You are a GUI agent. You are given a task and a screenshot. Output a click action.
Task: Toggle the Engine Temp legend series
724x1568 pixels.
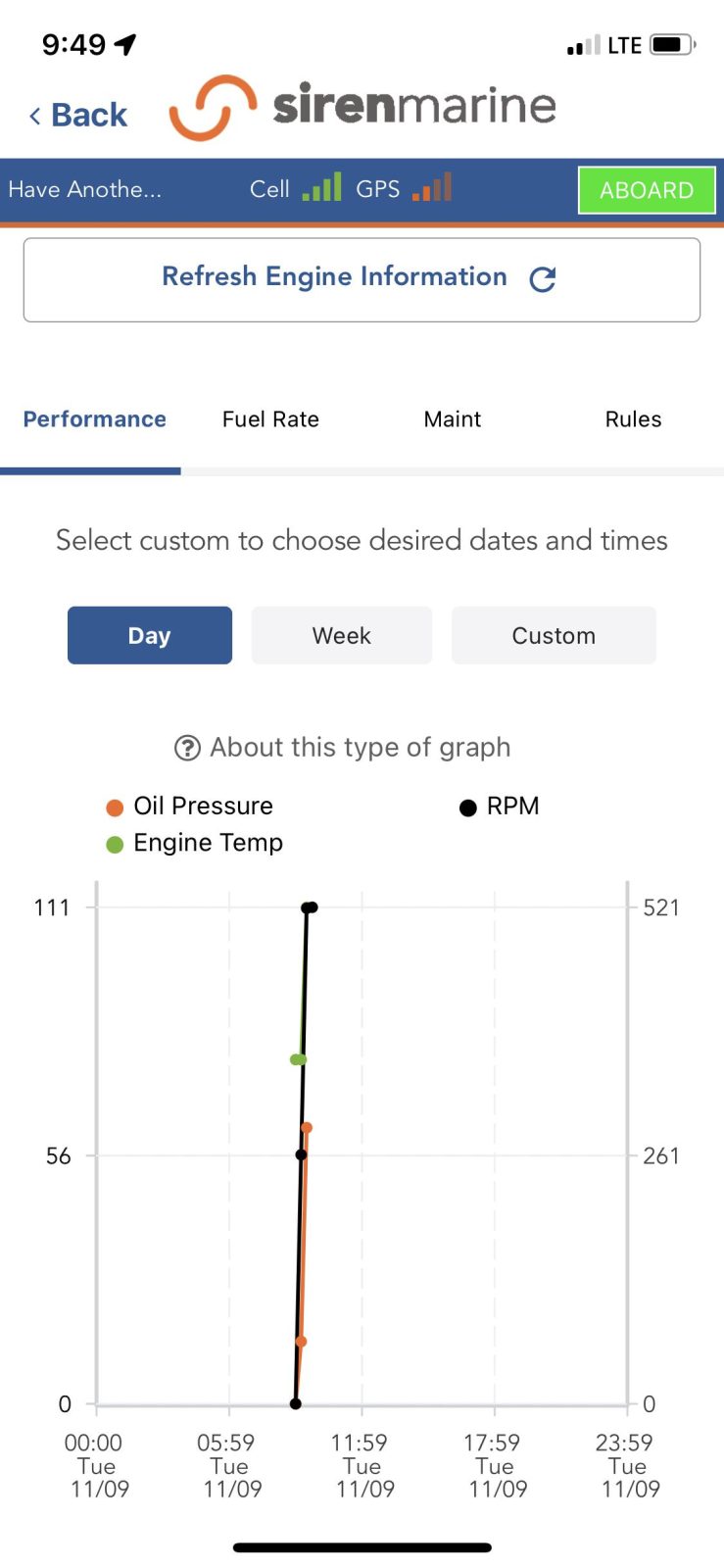(194, 844)
